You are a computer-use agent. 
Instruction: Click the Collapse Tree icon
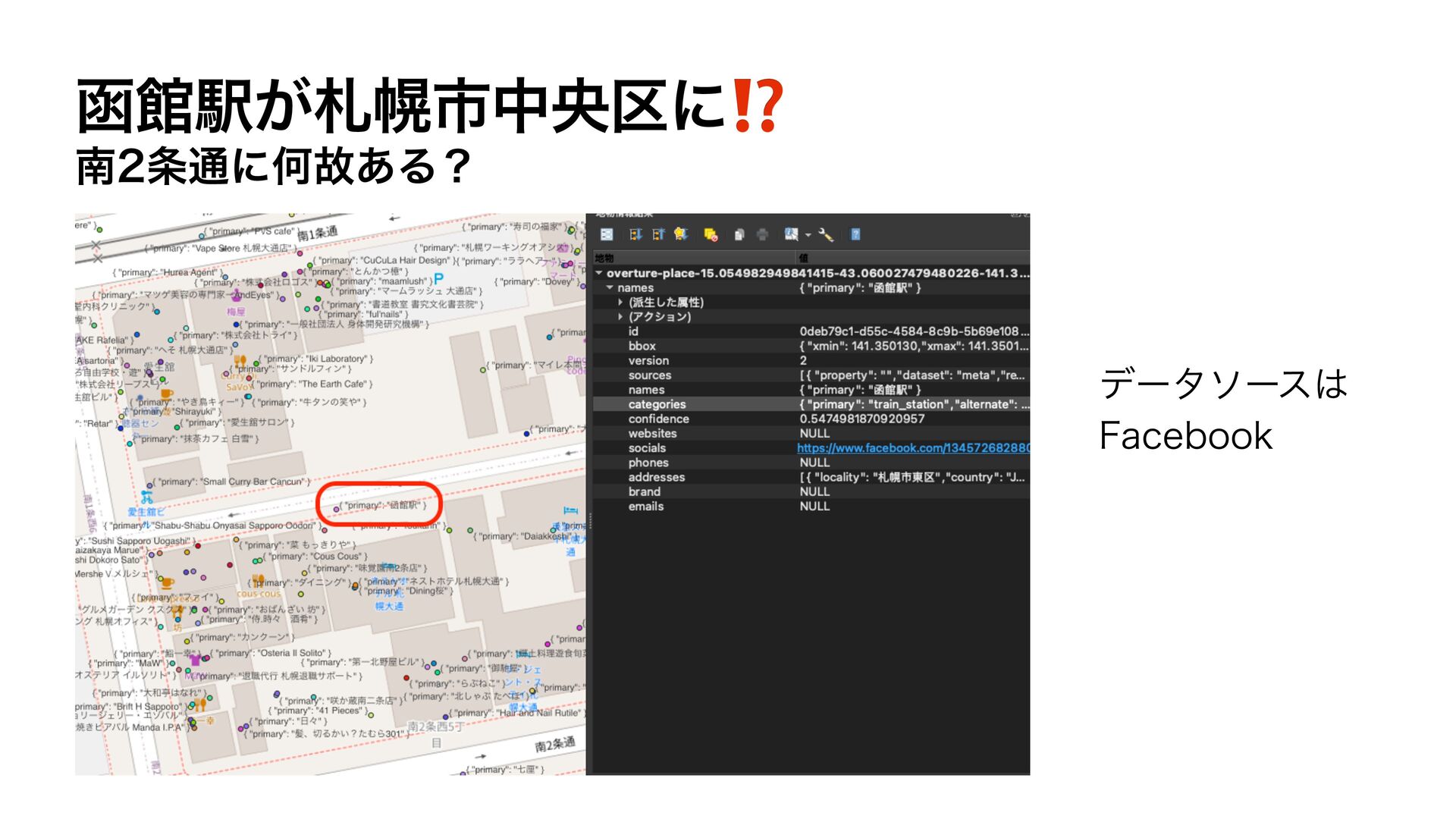coord(658,234)
